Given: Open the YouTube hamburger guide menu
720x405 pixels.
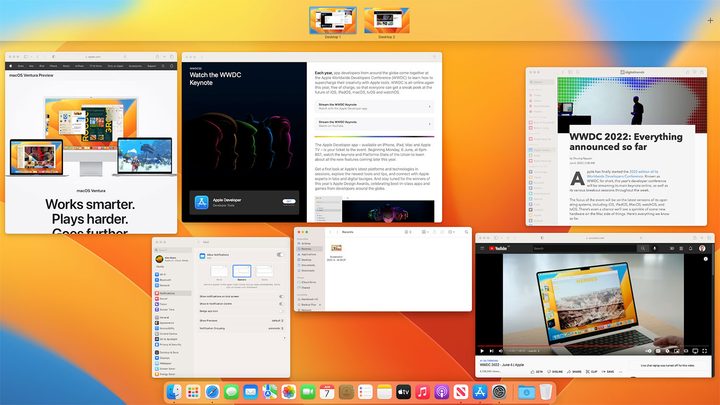Looking at the screenshot, I should tap(482, 248).
